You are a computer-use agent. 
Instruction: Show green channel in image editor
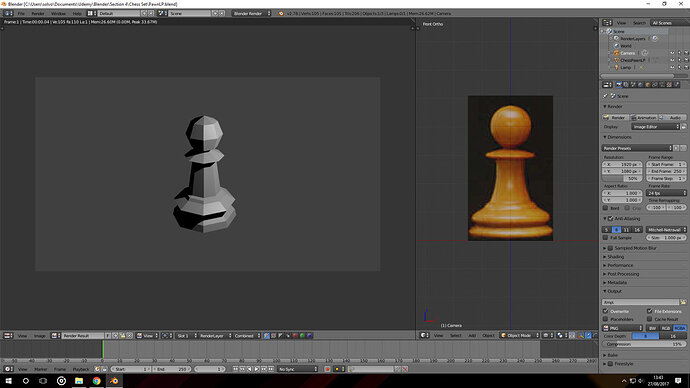[302, 336]
